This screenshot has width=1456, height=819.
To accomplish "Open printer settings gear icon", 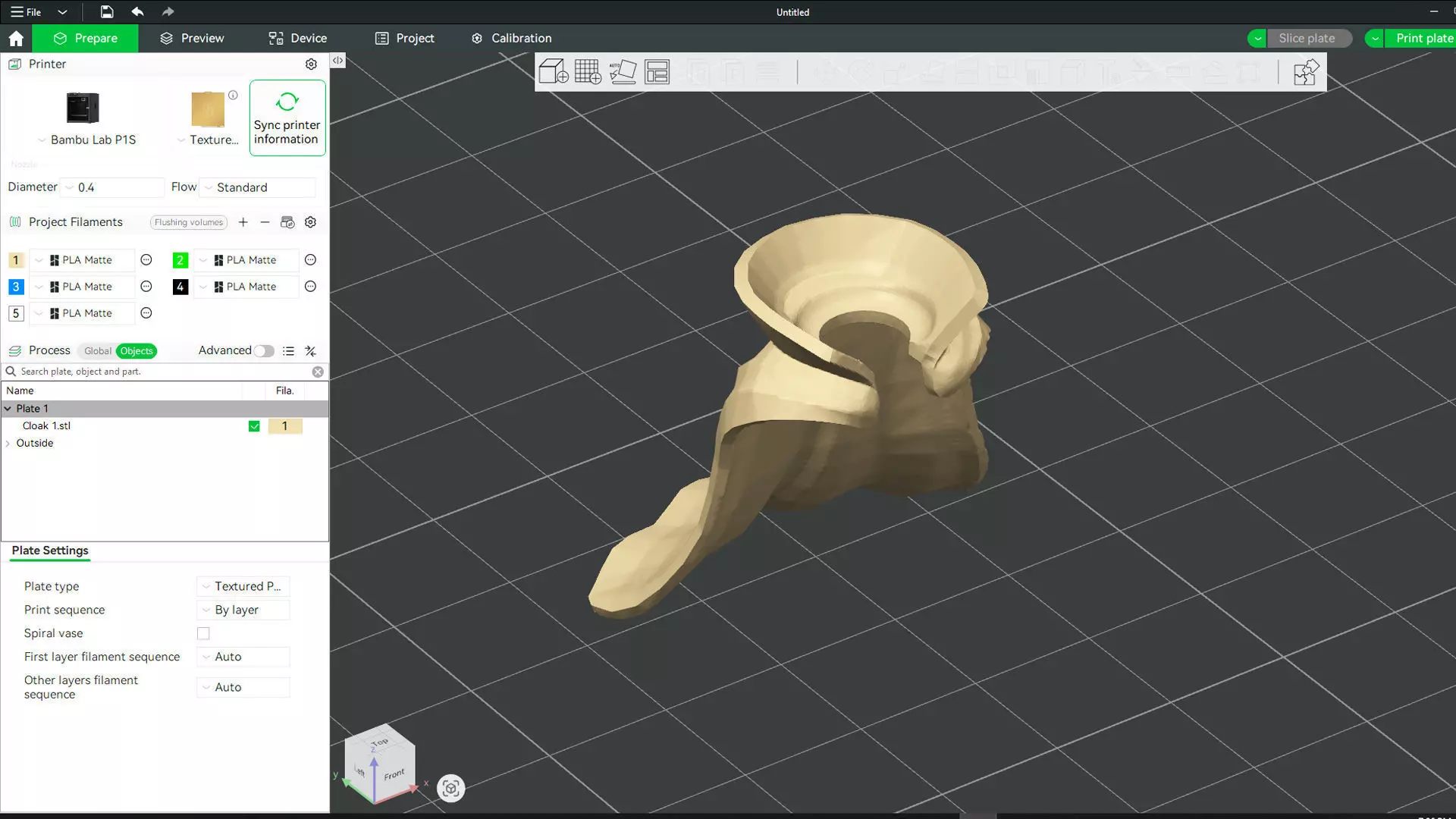I will pos(311,64).
